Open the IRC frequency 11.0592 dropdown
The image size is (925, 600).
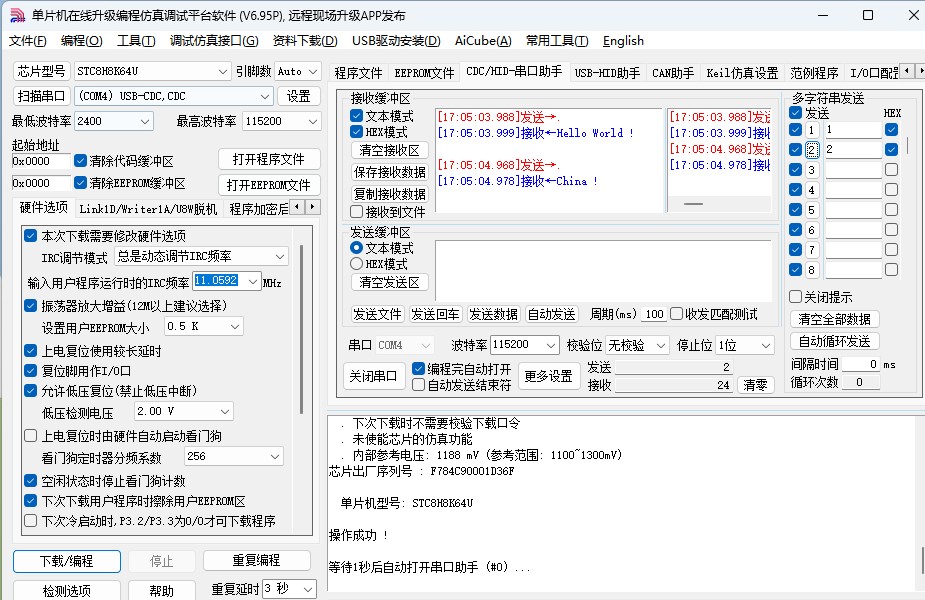[253, 281]
